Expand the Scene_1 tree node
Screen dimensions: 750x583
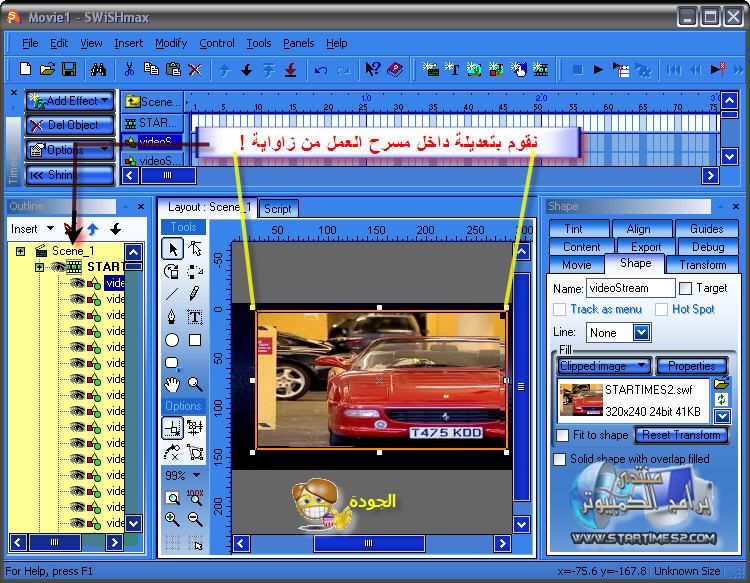[21, 251]
